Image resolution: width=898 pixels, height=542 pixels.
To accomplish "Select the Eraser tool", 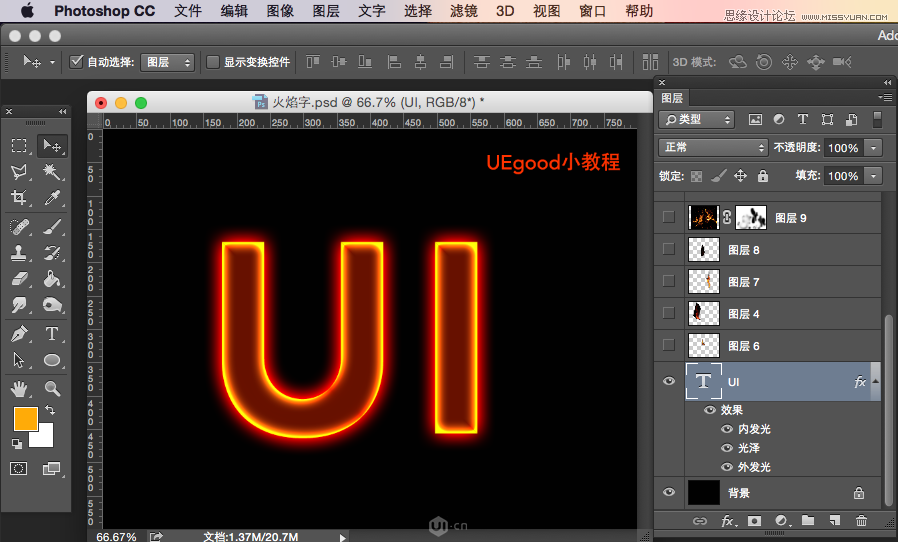I will 19,279.
